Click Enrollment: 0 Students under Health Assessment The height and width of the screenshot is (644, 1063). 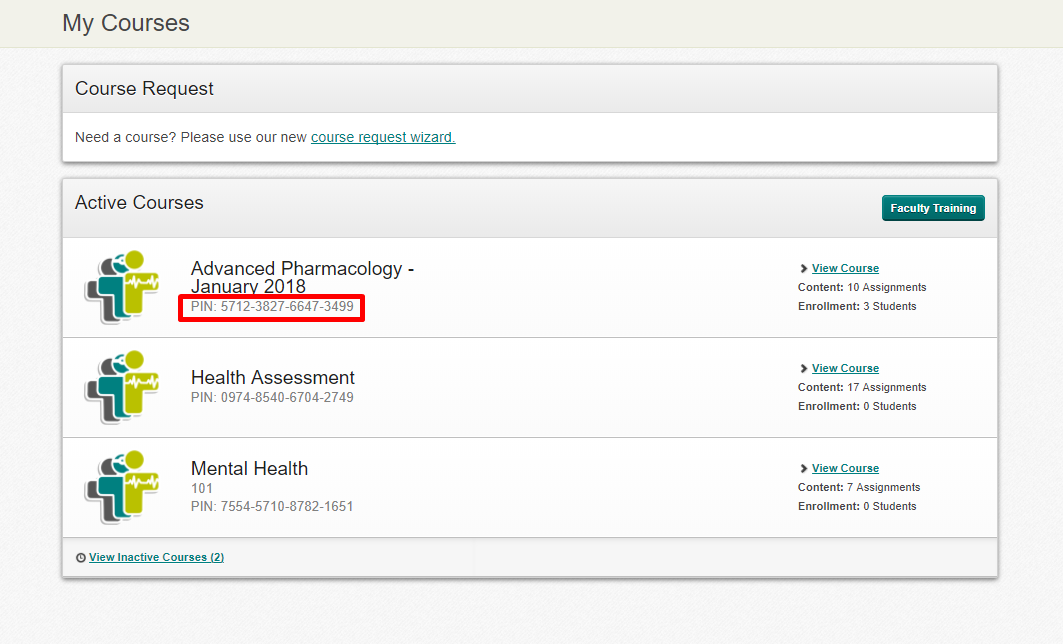857,406
